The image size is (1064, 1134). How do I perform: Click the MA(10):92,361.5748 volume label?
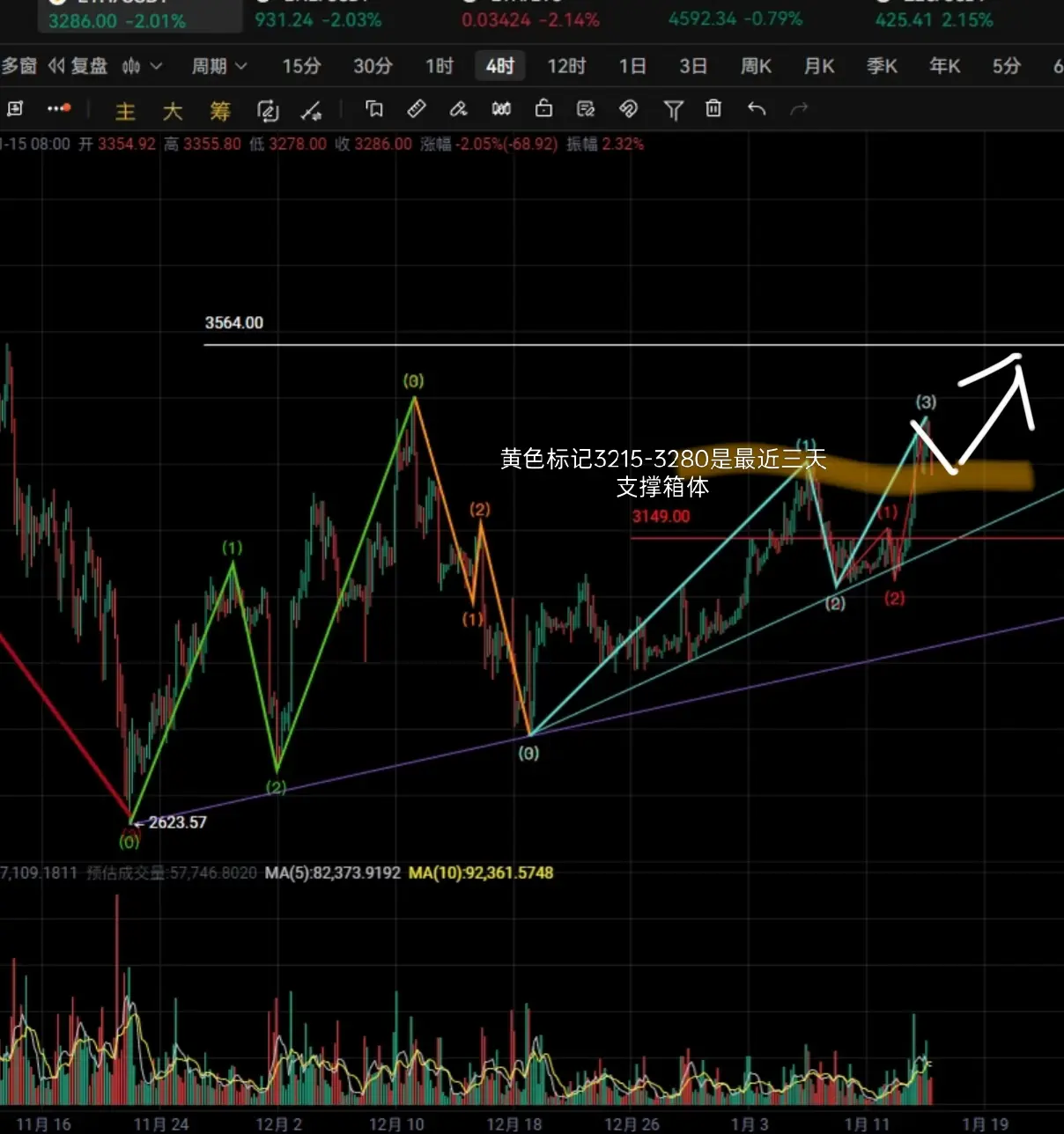481,873
